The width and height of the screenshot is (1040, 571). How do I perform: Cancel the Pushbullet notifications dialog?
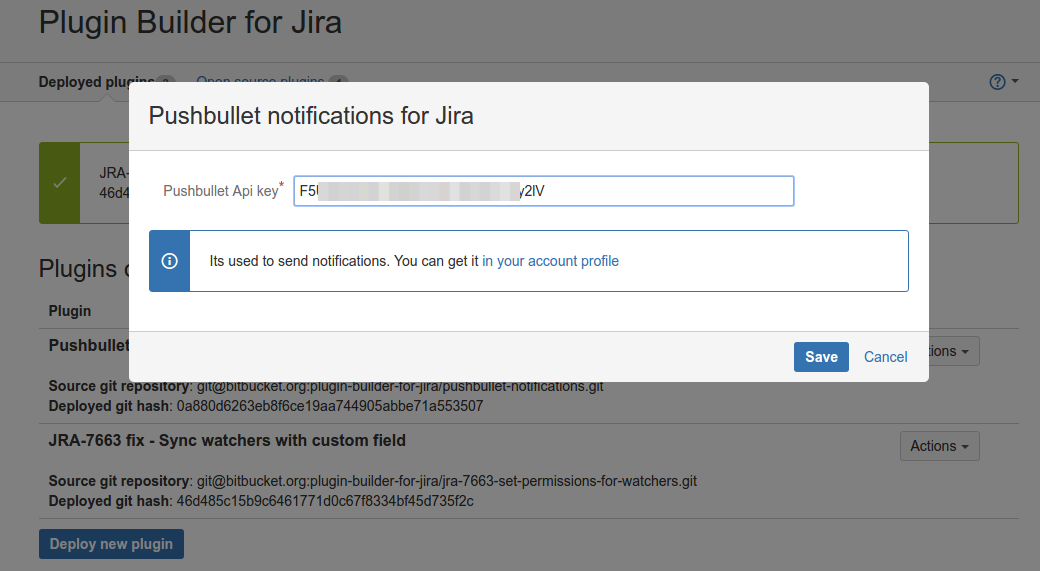pyautogui.click(x=885, y=357)
